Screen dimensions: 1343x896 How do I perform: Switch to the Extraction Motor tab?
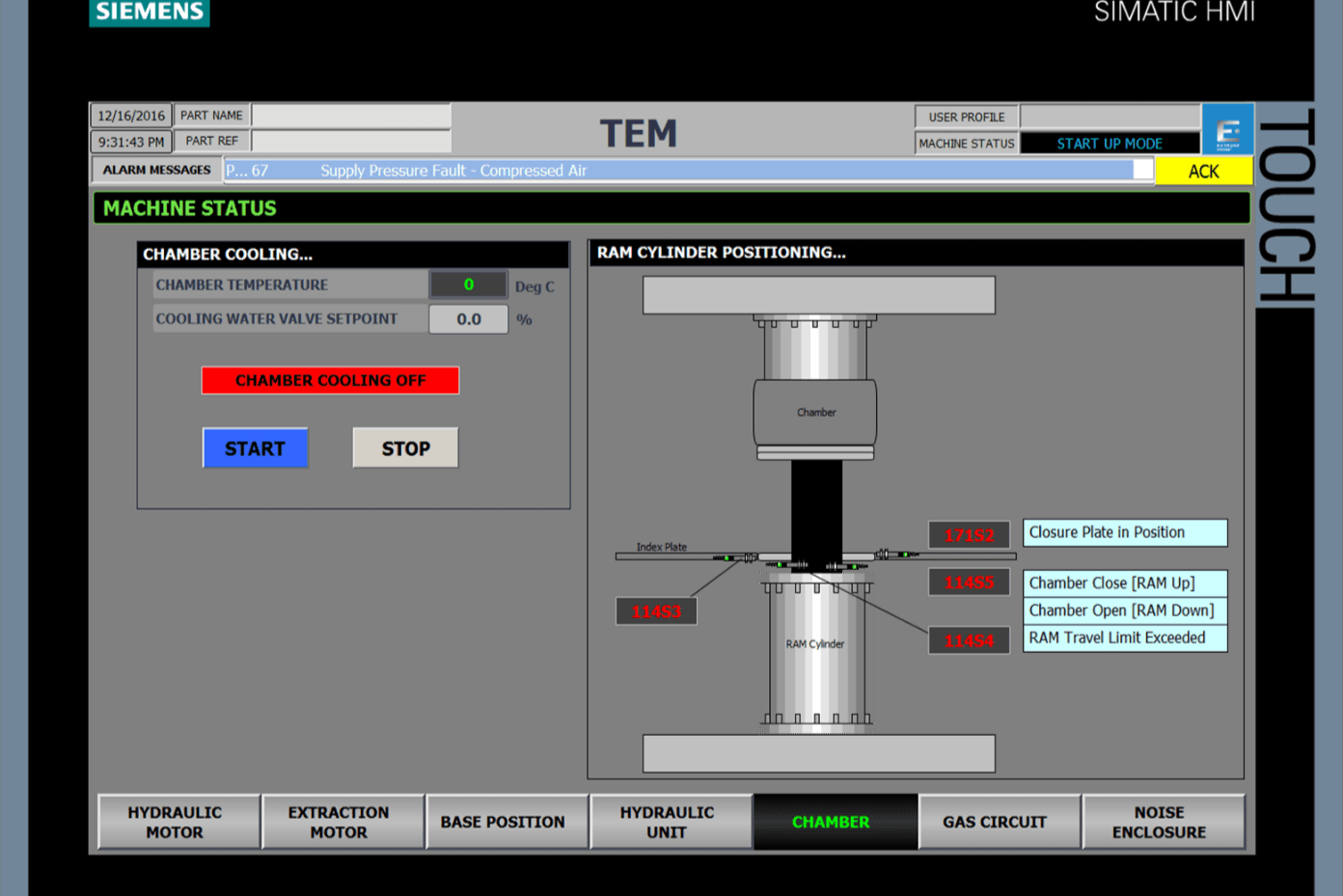tap(339, 822)
